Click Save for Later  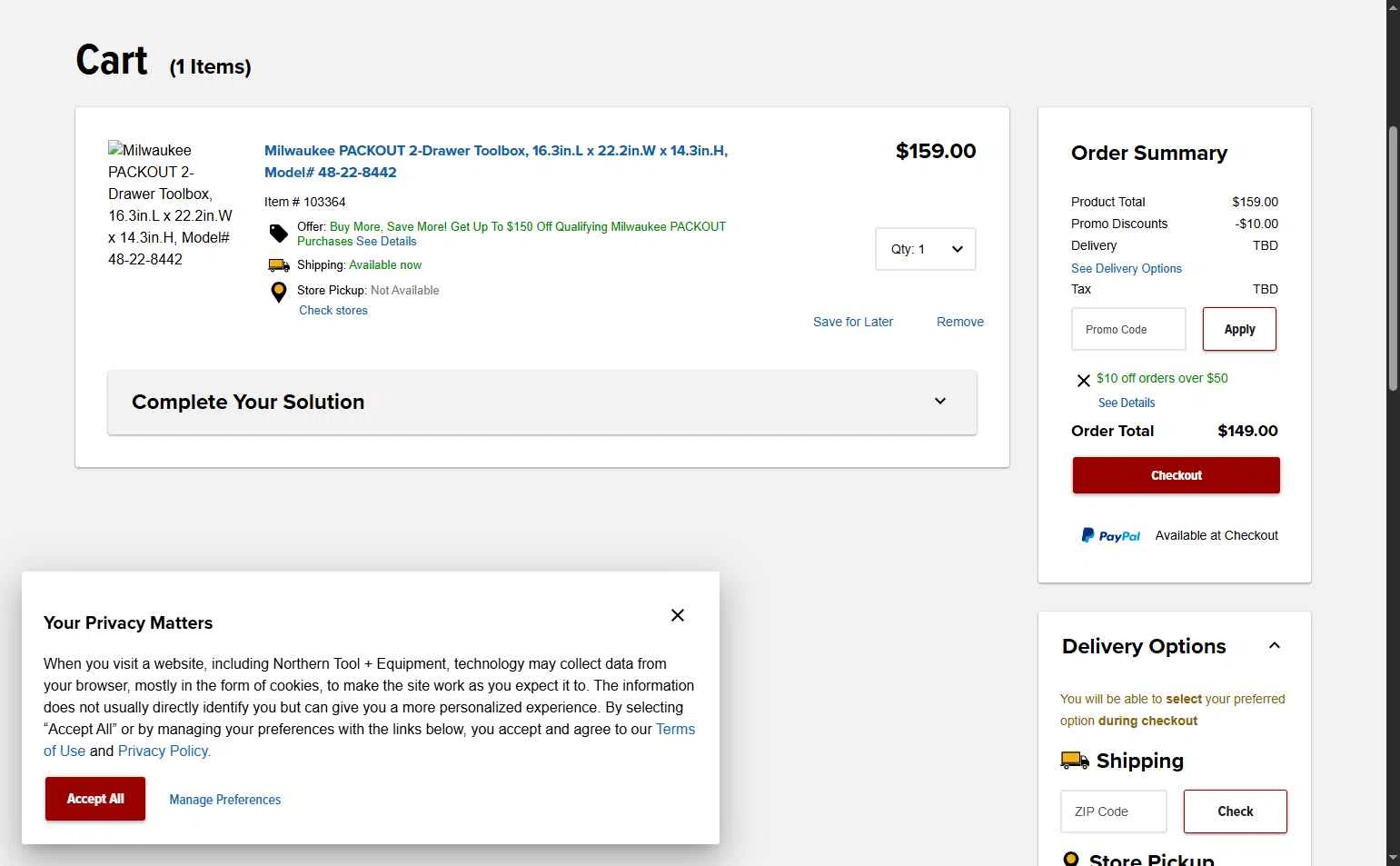pyautogui.click(x=853, y=322)
